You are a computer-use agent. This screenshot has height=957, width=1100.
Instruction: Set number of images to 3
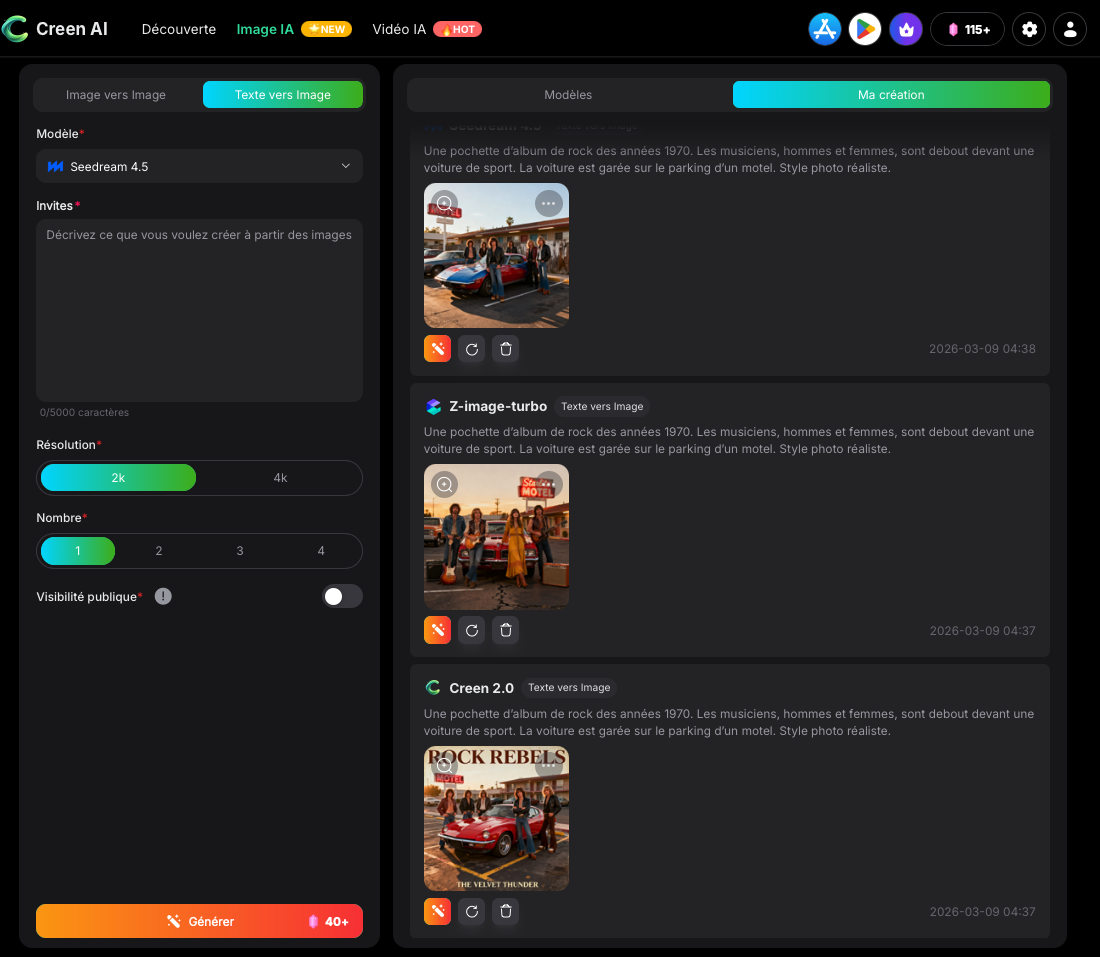pos(240,551)
